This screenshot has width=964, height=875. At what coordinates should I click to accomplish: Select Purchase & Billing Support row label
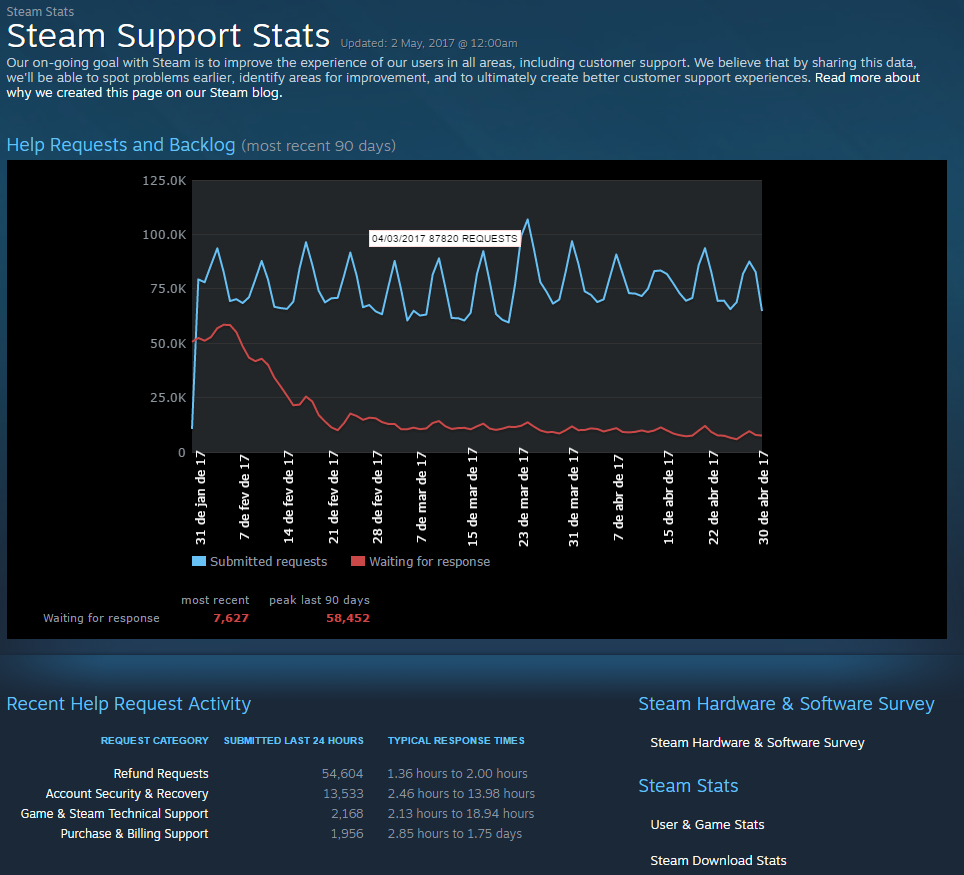134,834
